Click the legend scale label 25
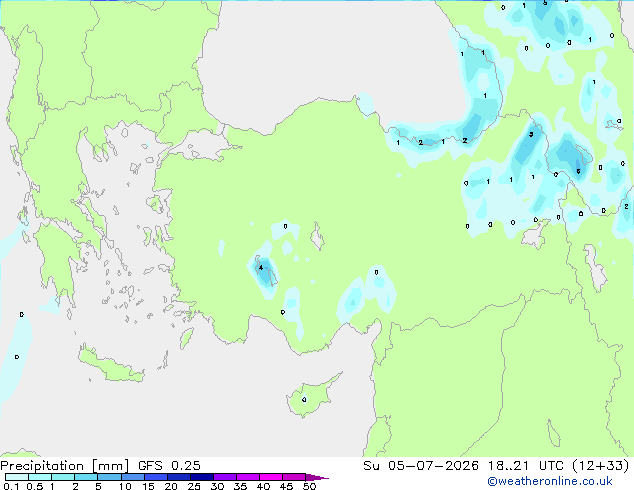This screenshot has height=490, width=634. pyautogui.click(x=194, y=486)
